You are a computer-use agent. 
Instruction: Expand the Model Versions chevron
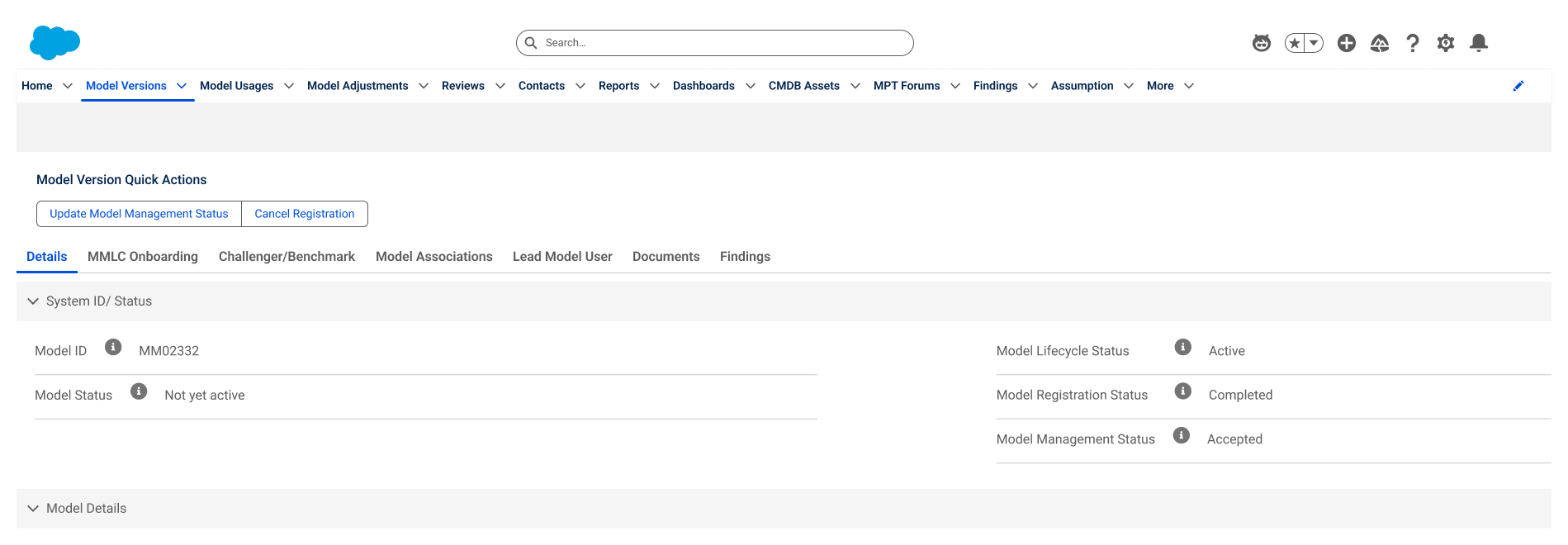pos(182,86)
